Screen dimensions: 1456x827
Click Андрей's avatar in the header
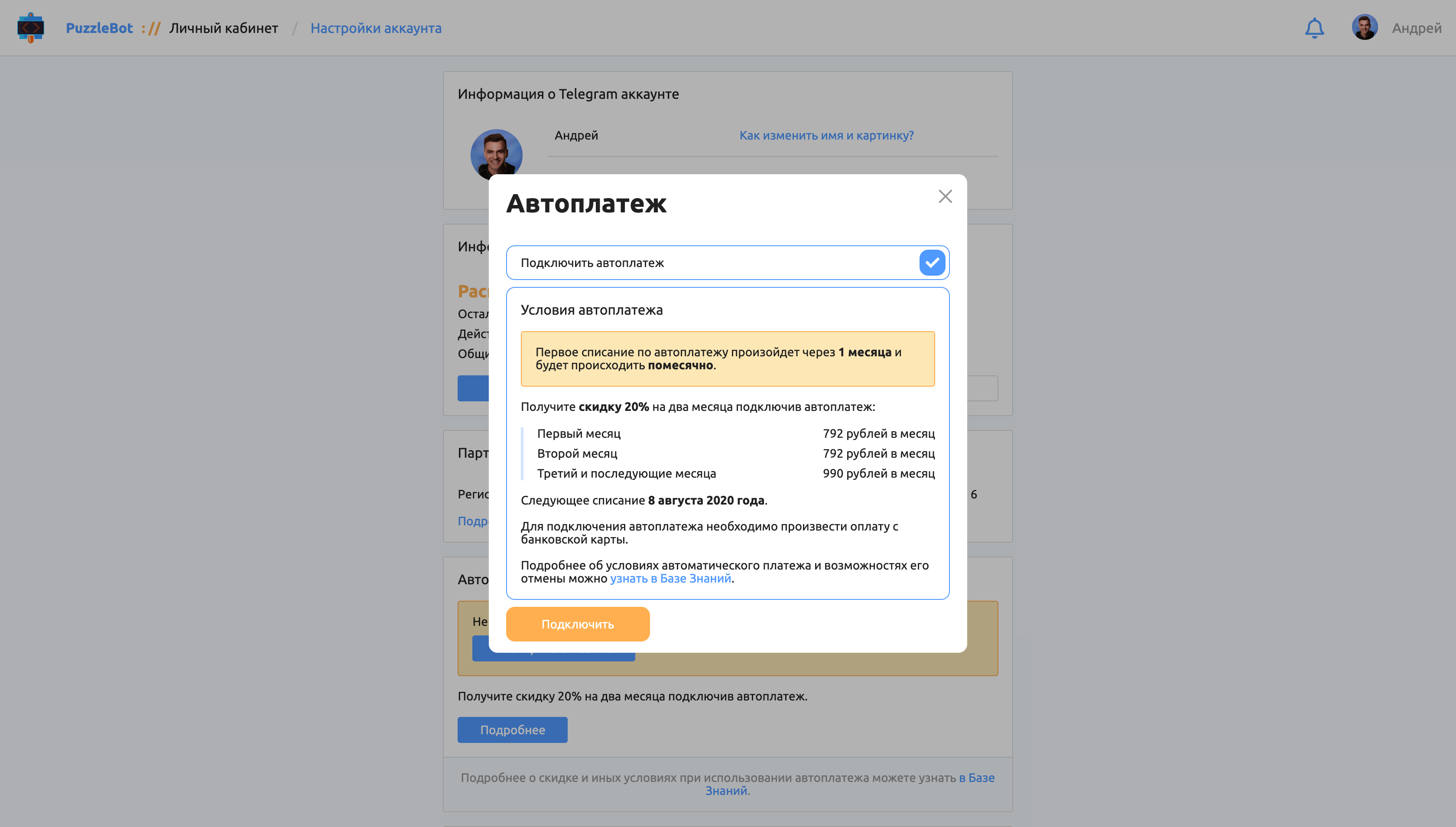(x=1364, y=27)
